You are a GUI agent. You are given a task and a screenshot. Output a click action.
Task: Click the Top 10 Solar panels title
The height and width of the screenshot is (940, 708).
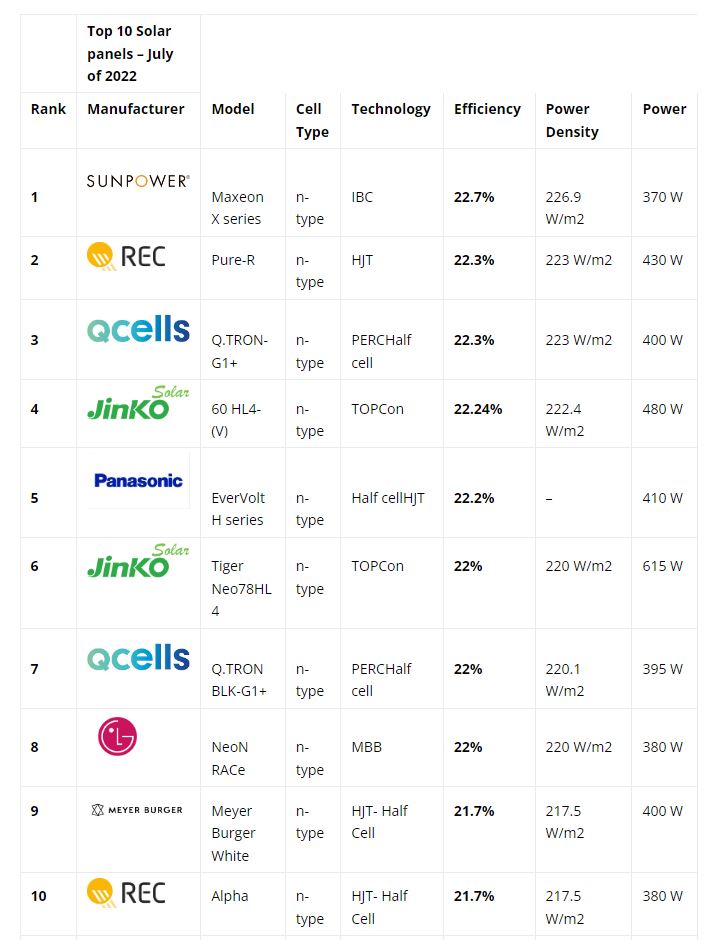tap(130, 53)
